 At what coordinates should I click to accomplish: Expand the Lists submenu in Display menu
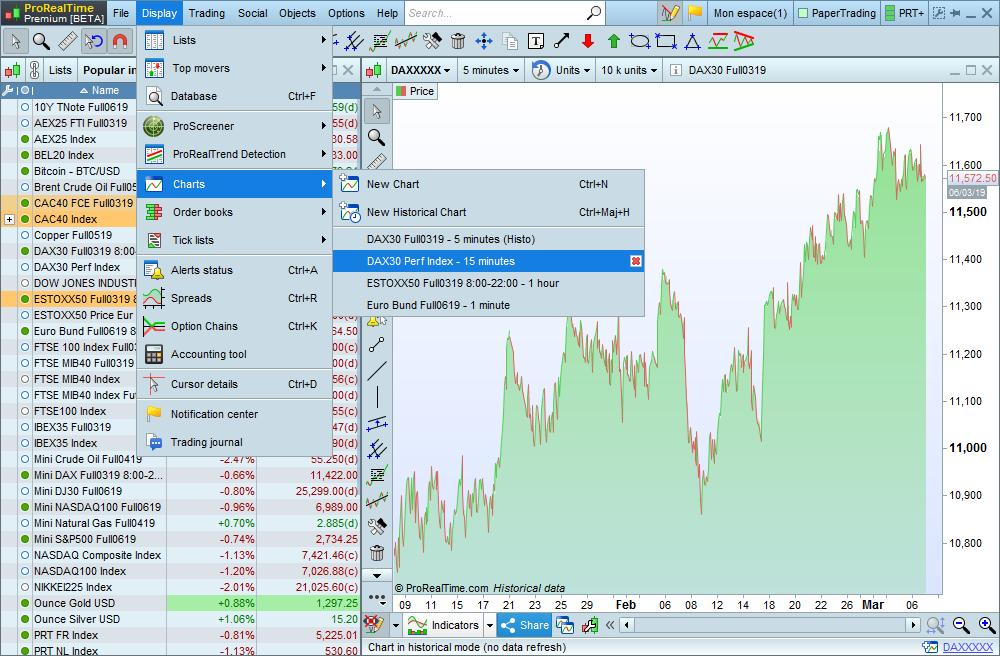click(x=234, y=40)
